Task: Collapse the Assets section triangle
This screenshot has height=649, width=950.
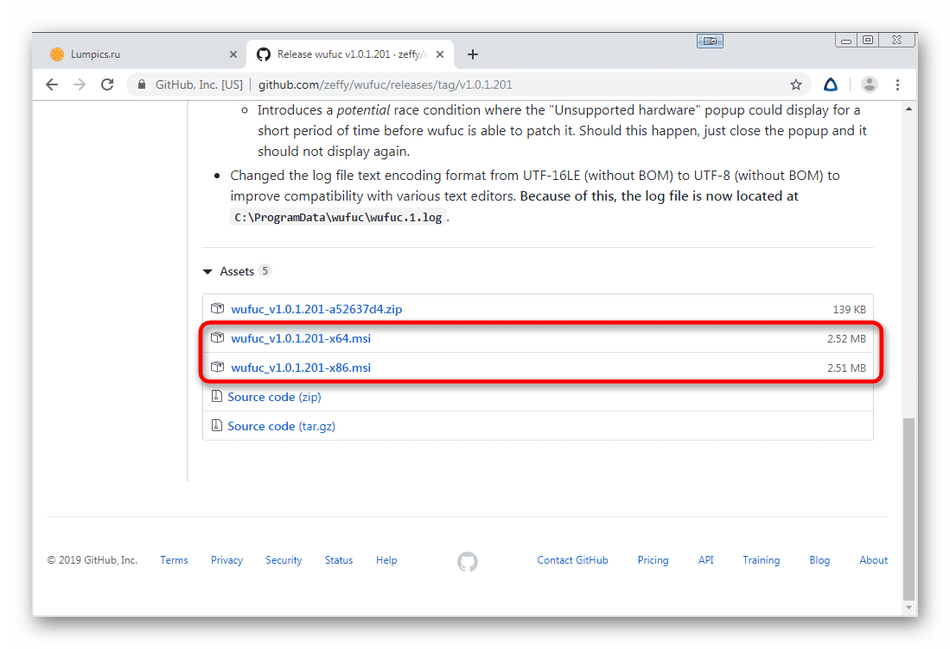Action: coord(208,271)
